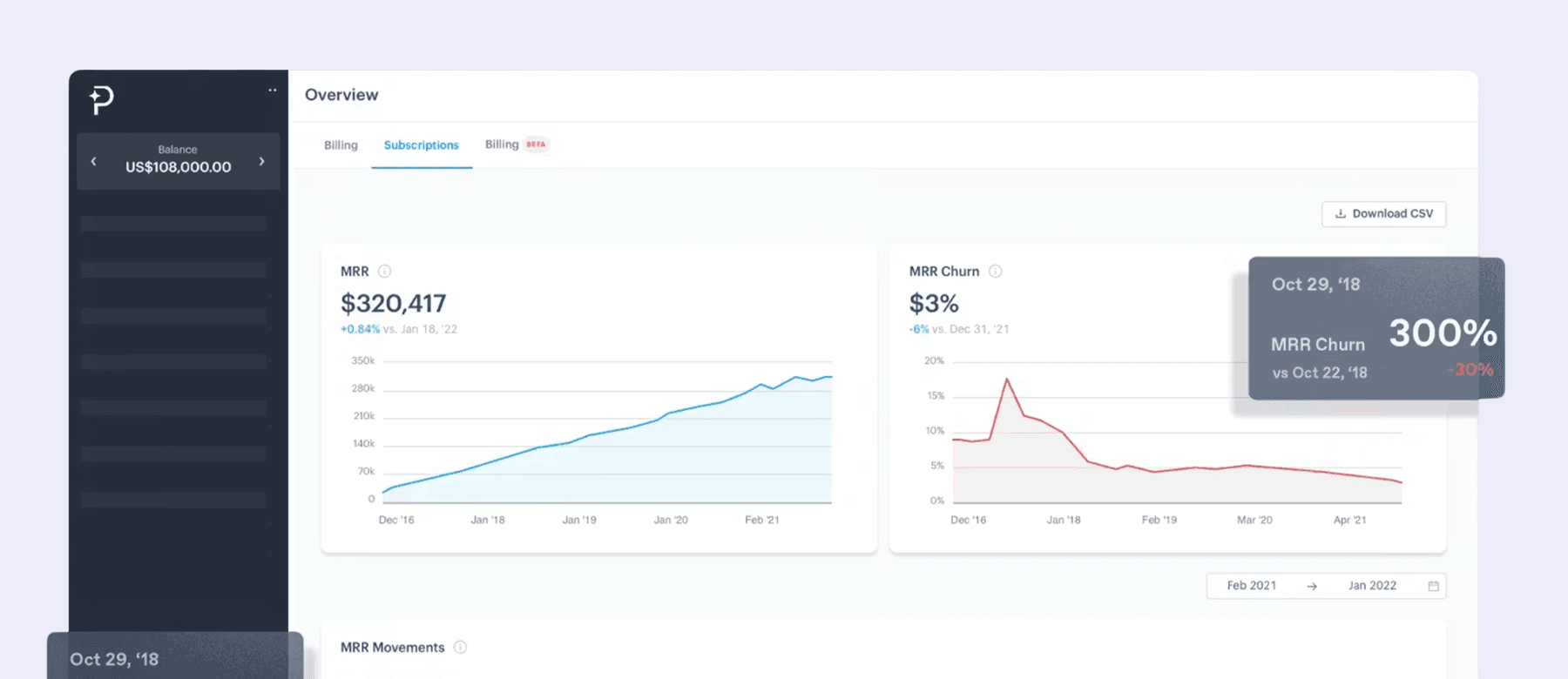Click the MRR Movements info icon
The height and width of the screenshot is (679, 1568).
tap(460, 648)
